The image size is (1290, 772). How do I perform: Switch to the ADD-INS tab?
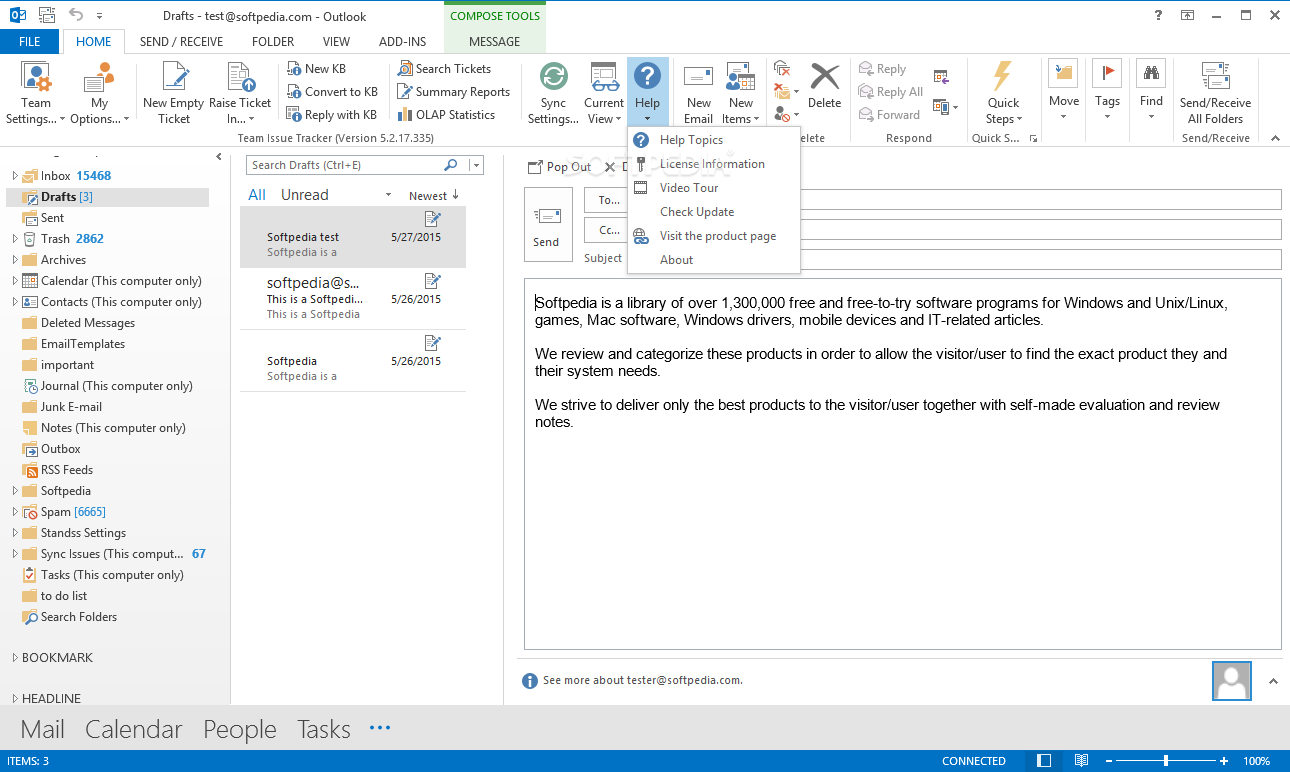403,42
